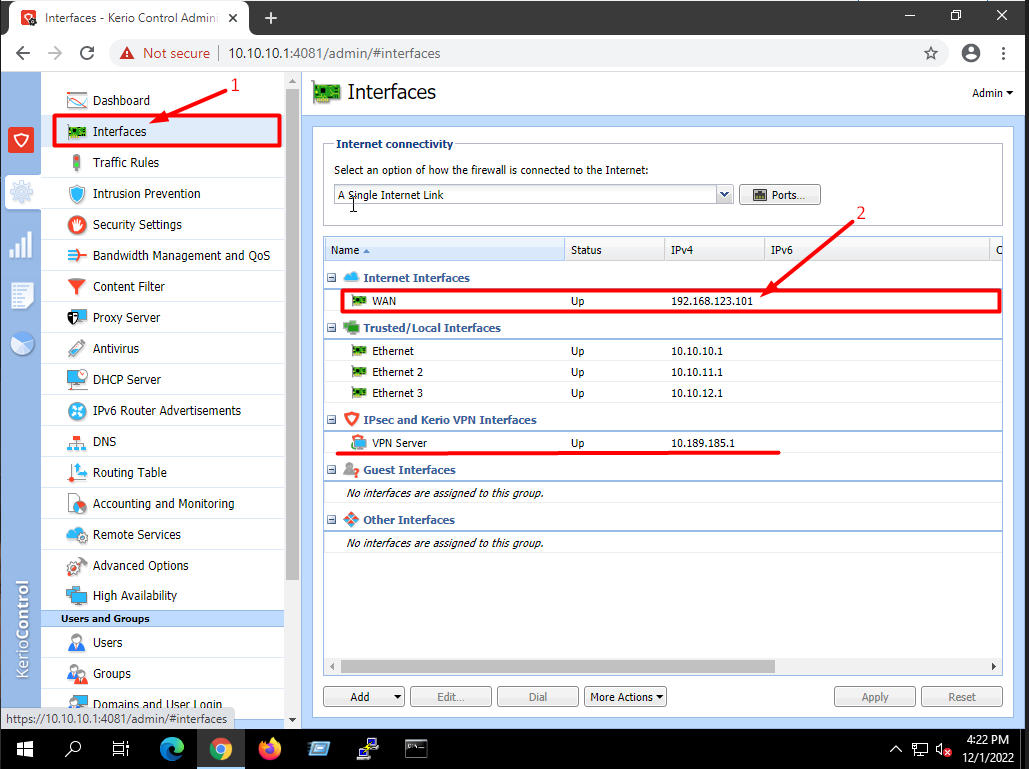The height and width of the screenshot is (769, 1029).
Task: Open taskbar search magnifier
Action: [74, 749]
